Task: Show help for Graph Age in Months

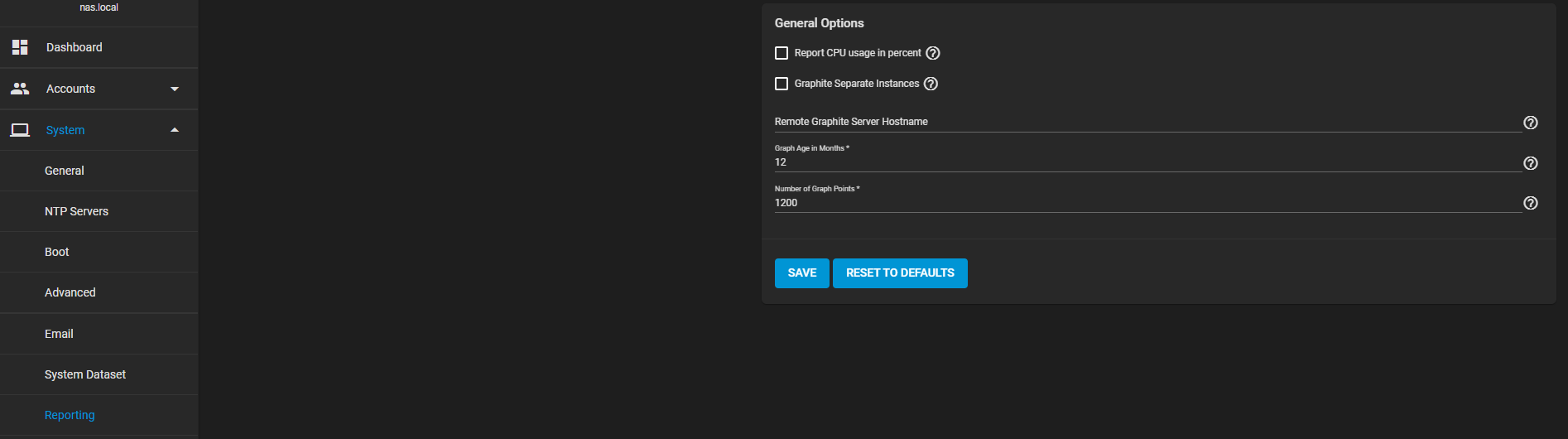Action: [x=1531, y=163]
